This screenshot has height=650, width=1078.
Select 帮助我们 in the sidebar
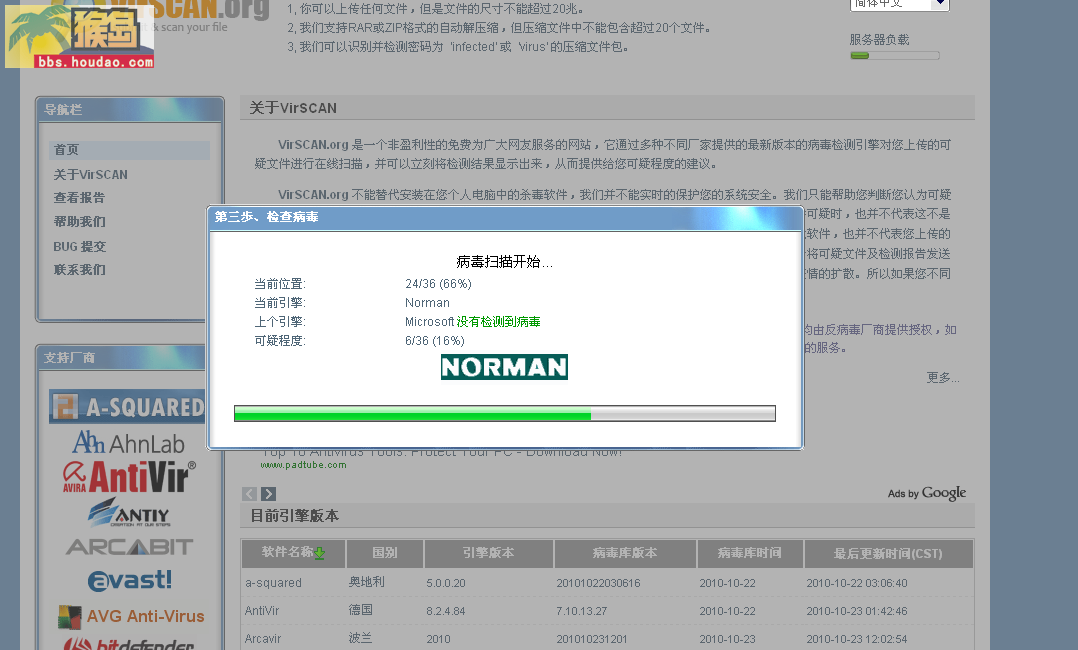(x=80, y=221)
